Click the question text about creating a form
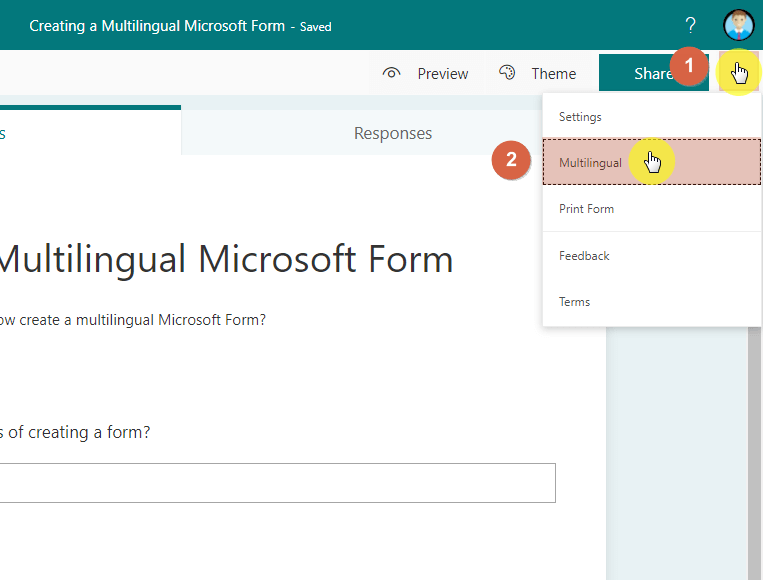This screenshot has width=763, height=580. click(75, 432)
